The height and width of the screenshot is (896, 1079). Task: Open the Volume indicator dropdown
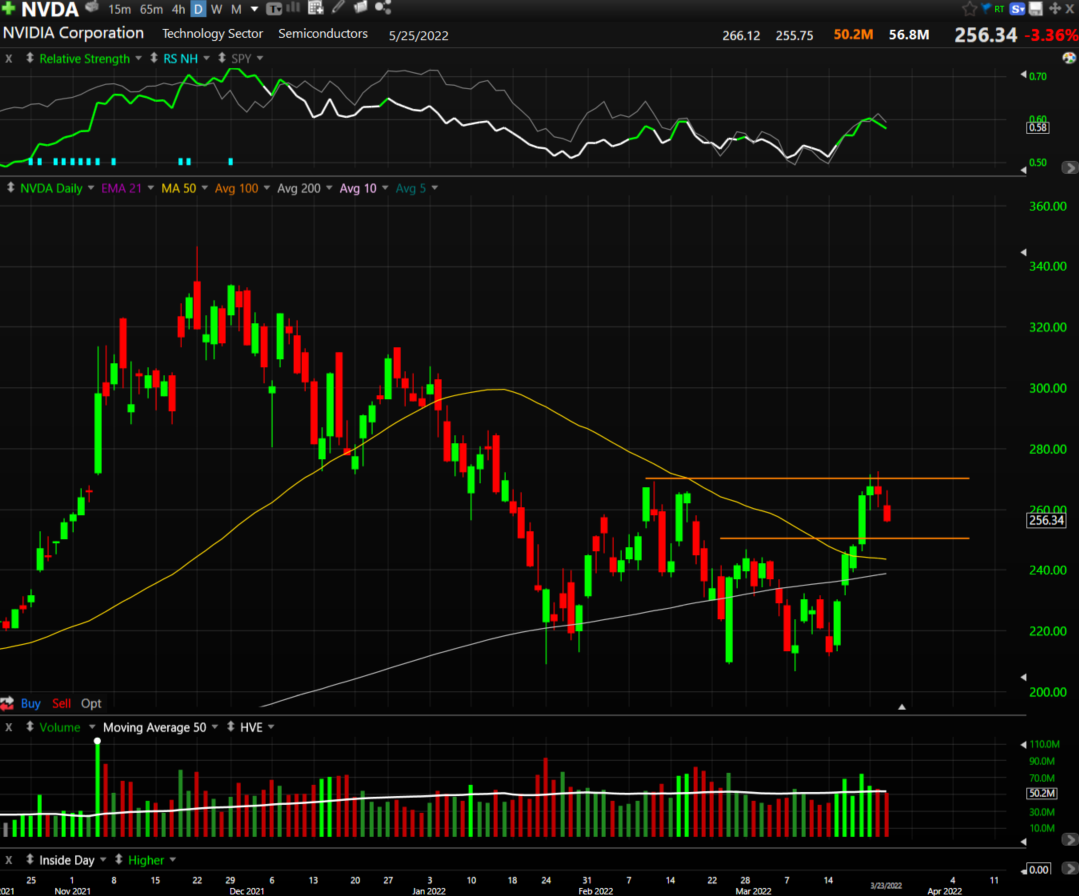[x=92, y=727]
